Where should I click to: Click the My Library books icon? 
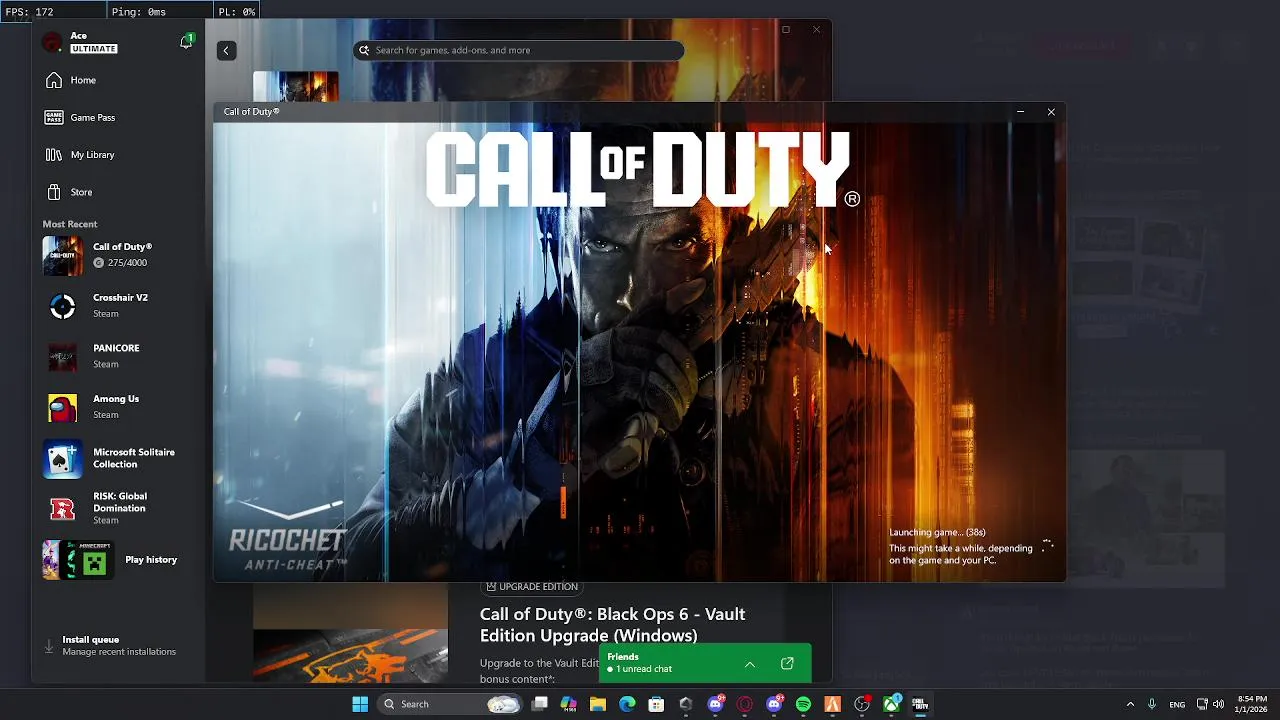[54, 155]
